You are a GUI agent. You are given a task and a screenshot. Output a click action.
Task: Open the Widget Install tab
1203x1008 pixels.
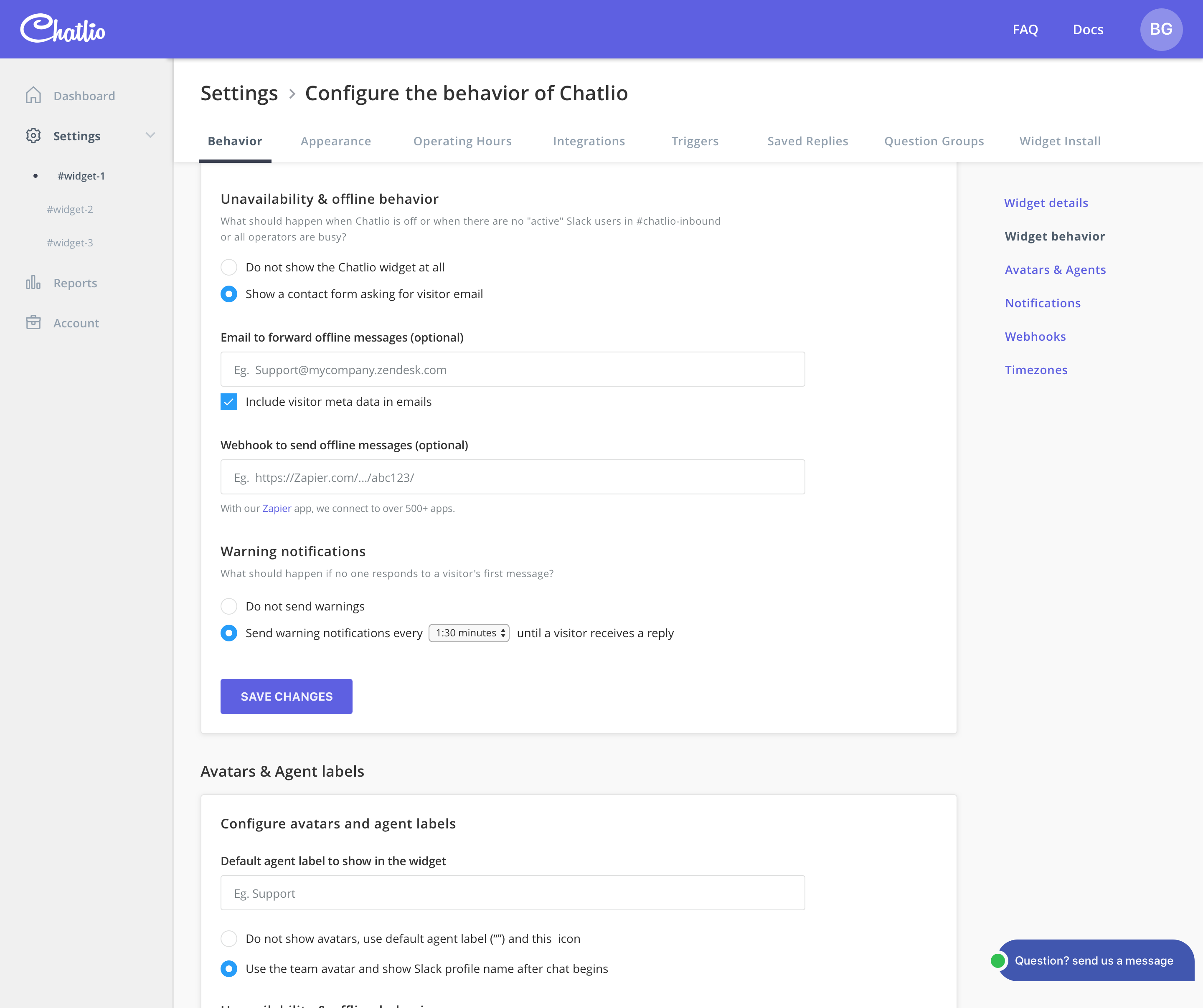click(1061, 141)
